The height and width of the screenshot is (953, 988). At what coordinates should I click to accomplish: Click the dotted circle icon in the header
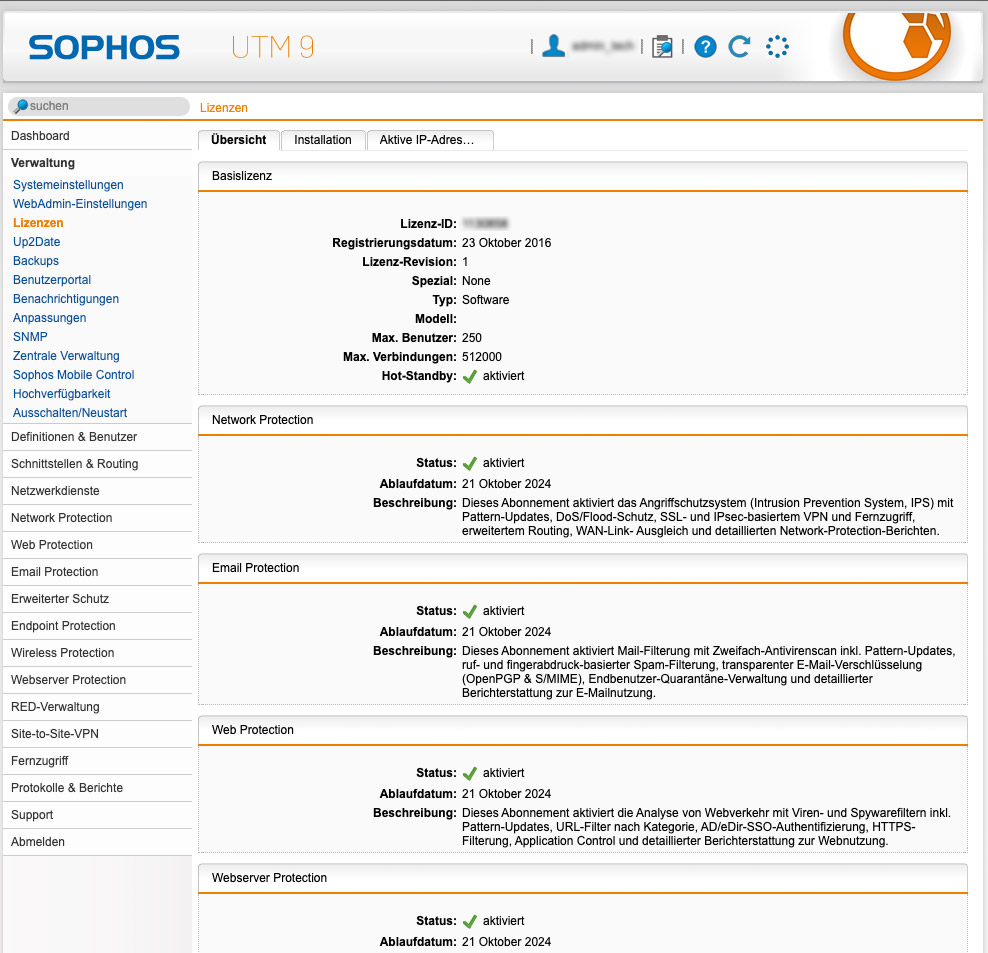[777, 47]
